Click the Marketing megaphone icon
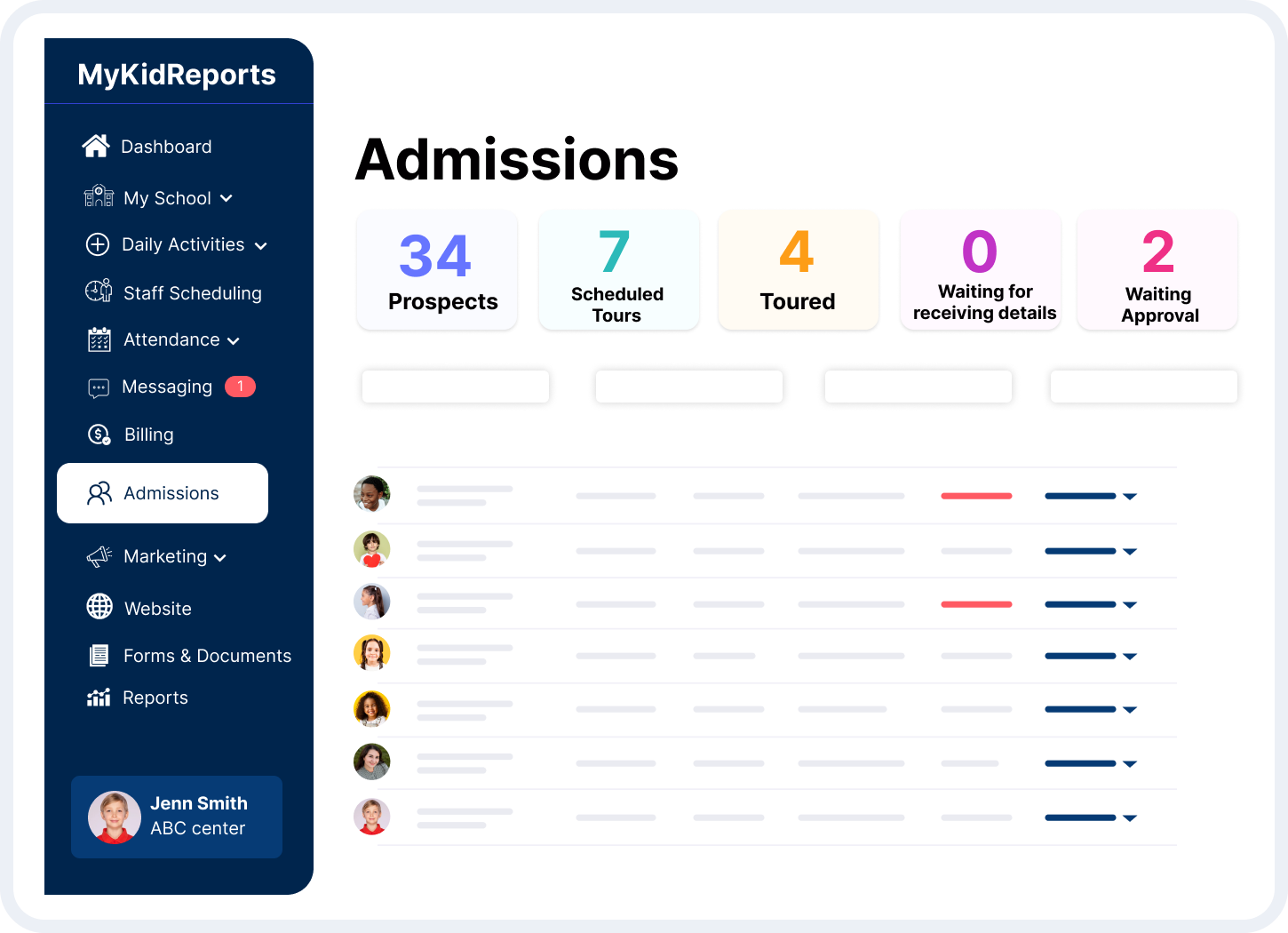This screenshot has height=933, width=1288. [x=99, y=556]
